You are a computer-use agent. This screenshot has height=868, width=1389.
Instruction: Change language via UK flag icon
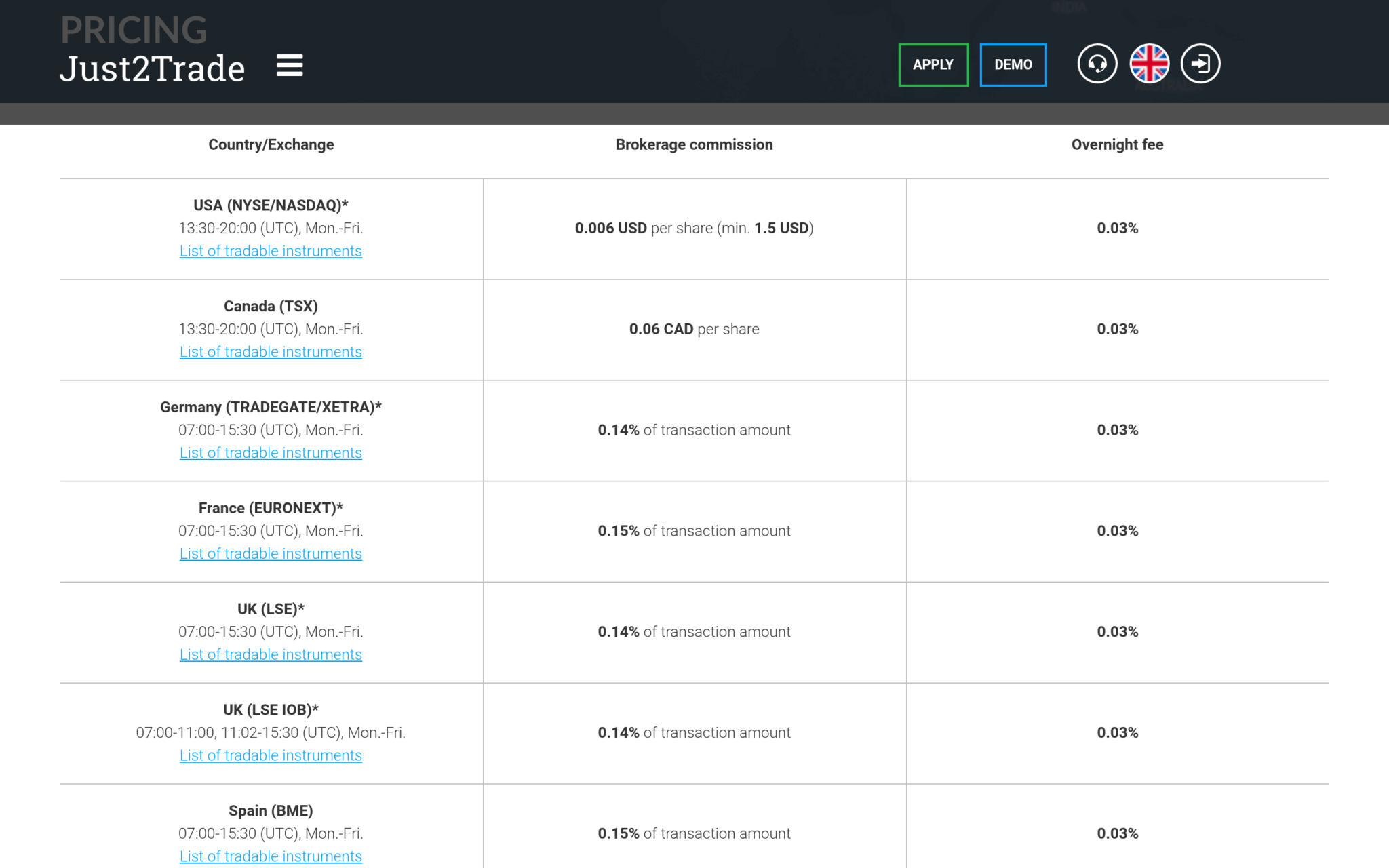pyautogui.click(x=1149, y=64)
